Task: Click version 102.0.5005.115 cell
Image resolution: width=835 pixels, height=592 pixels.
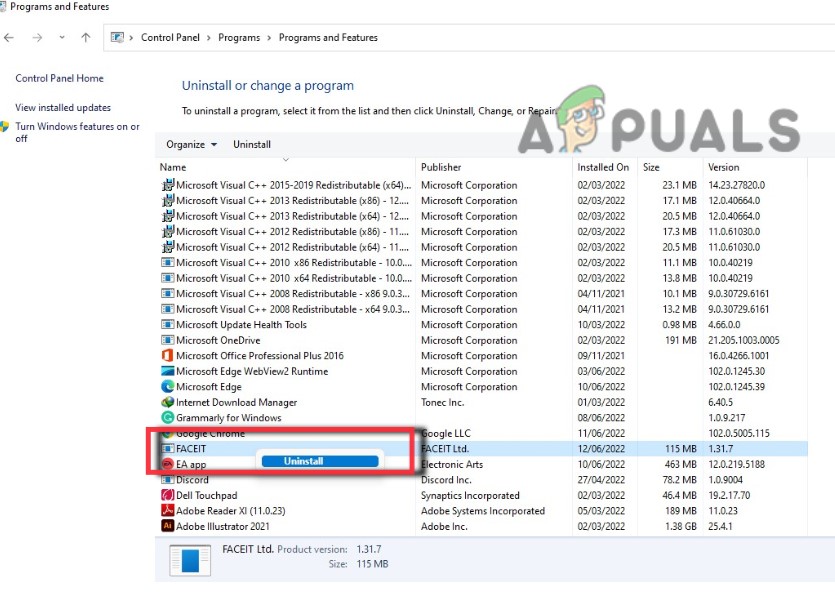Action: 739,433
